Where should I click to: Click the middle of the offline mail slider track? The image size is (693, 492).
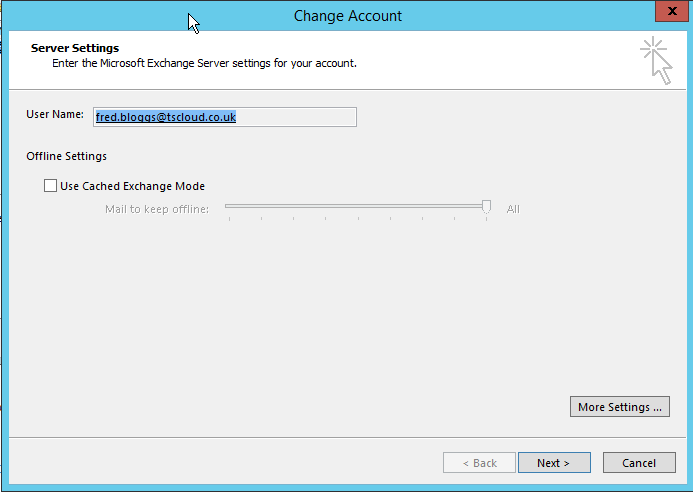(x=358, y=206)
